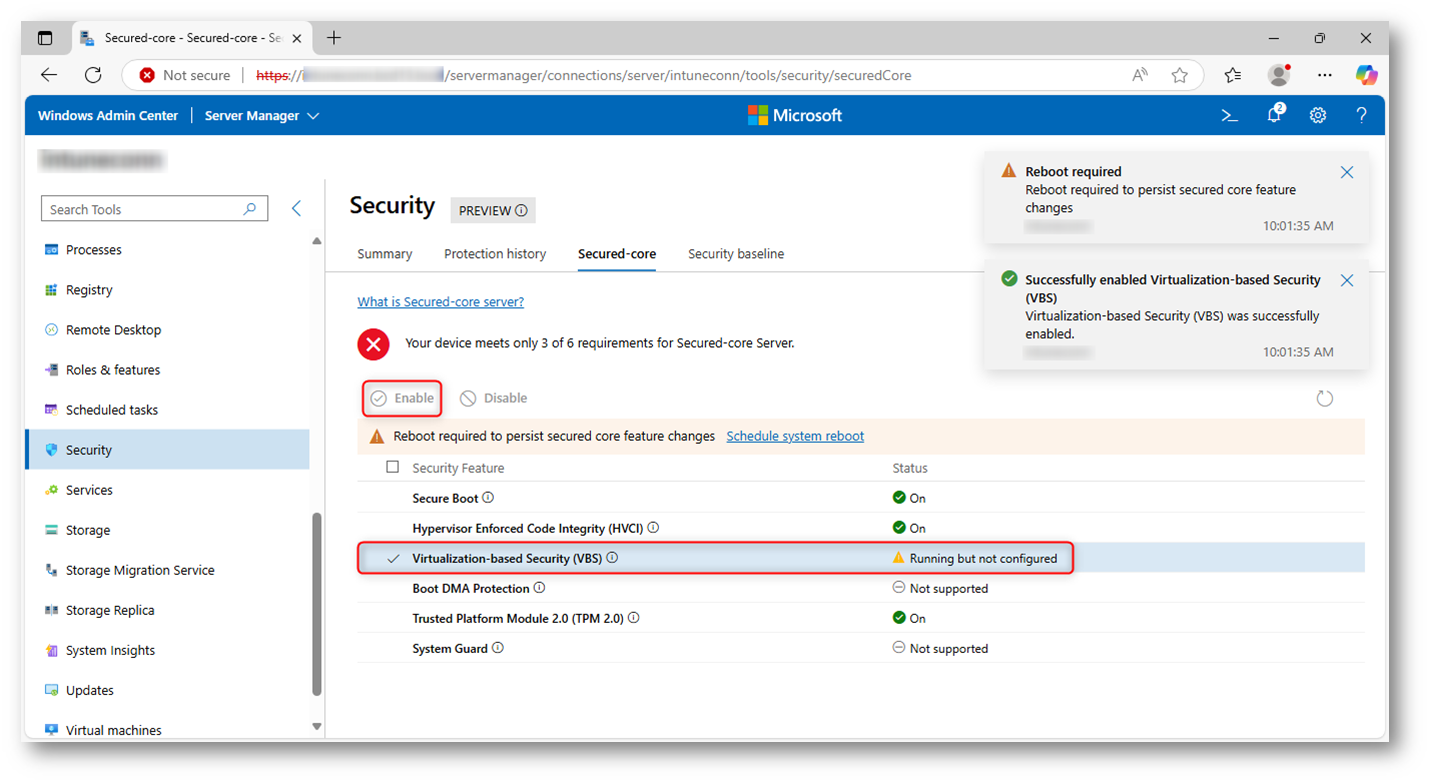The width and height of the screenshot is (1431, 784).
Task: Click the Disable button
Action: (x=494, y=398)
